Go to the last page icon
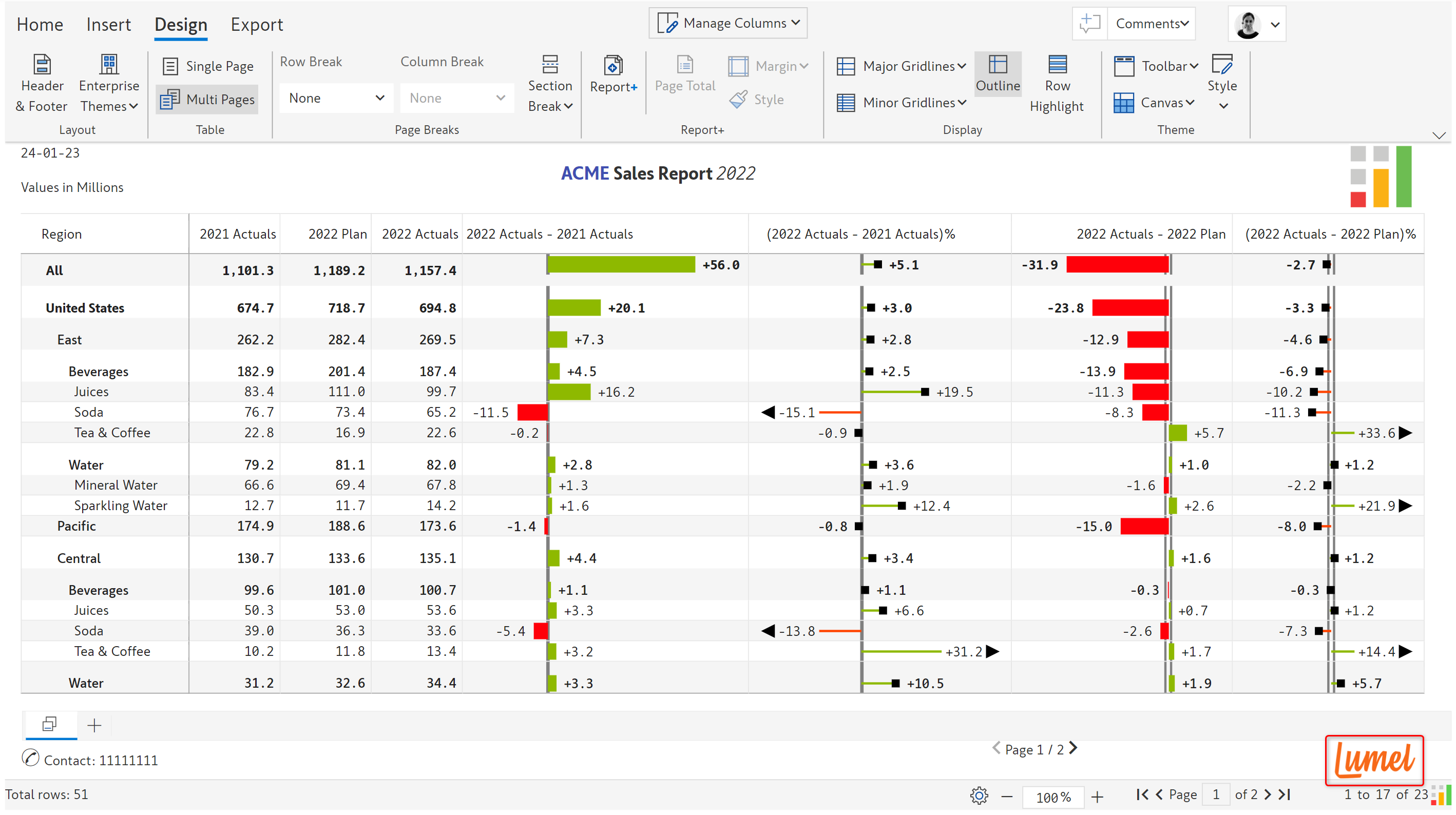 point(1285,794)
